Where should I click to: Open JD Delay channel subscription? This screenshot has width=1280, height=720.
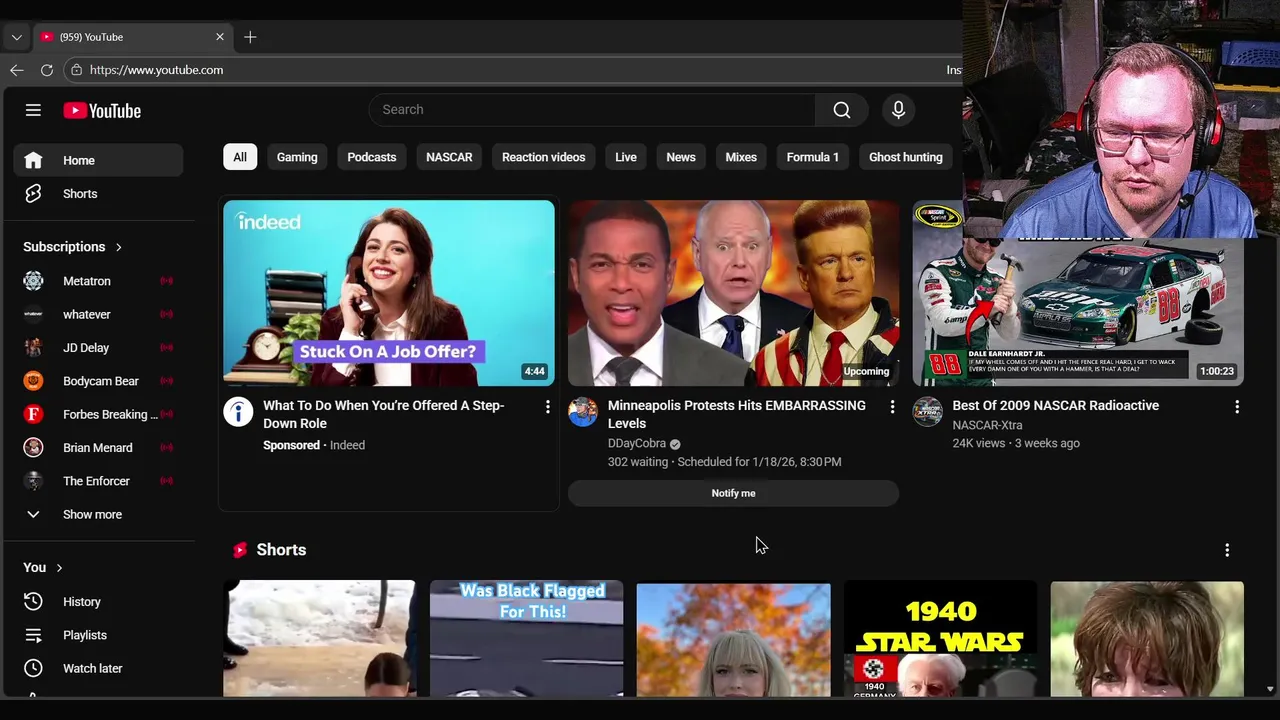coord(98,348)
